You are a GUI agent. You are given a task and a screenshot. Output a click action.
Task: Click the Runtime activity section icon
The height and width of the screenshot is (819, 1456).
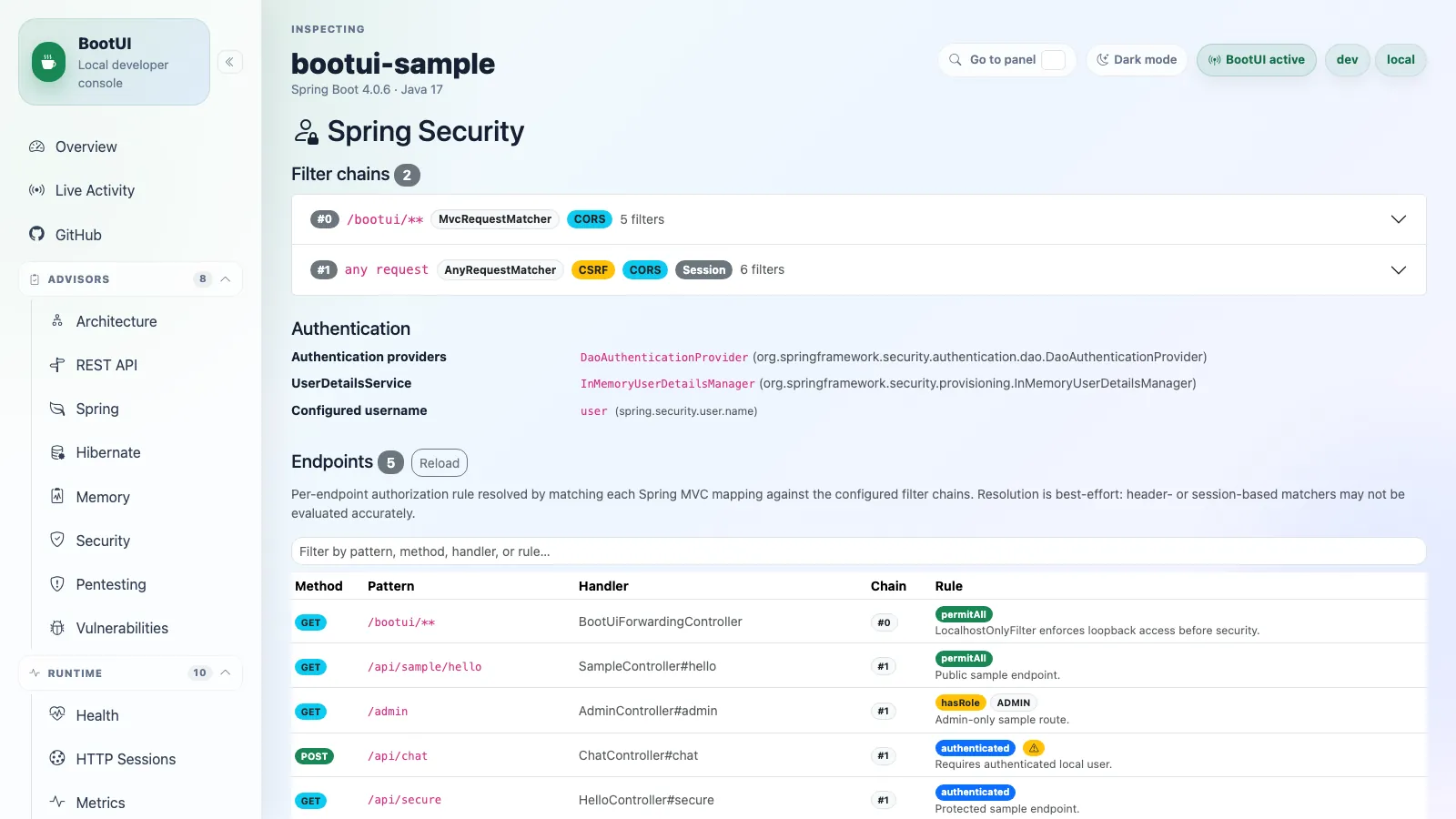[x=35, y=673]
